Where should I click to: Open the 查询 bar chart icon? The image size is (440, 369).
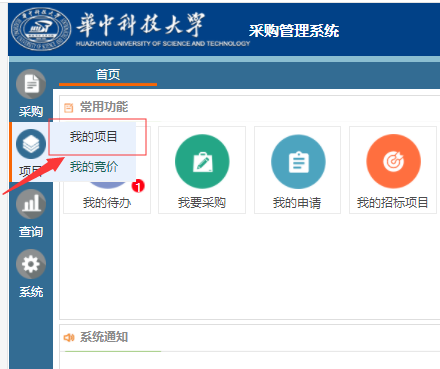(31, 204)
